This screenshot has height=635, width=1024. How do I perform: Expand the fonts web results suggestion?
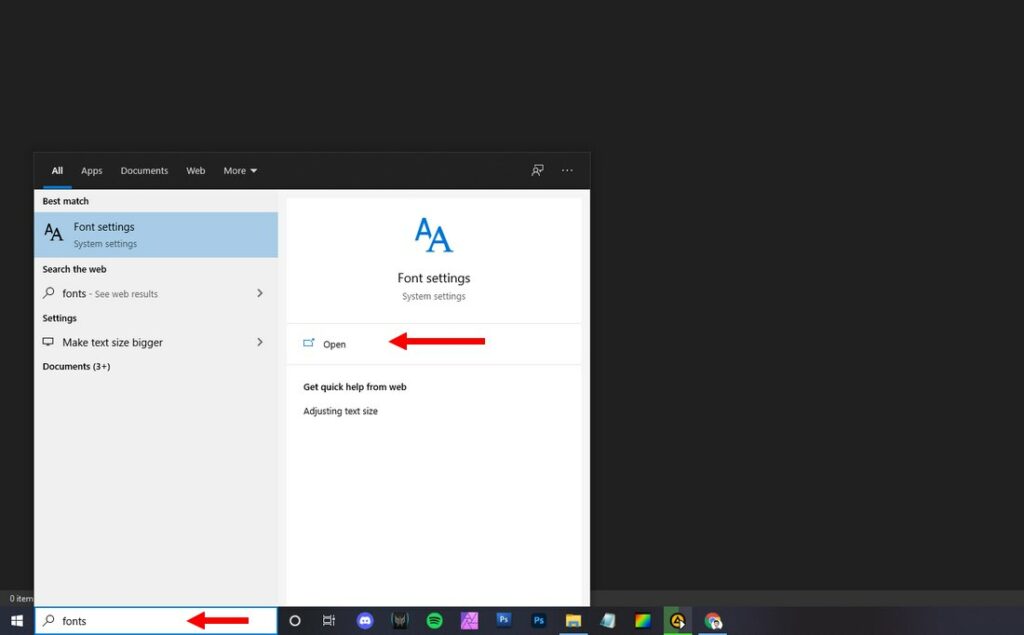(x=259, y=293)
